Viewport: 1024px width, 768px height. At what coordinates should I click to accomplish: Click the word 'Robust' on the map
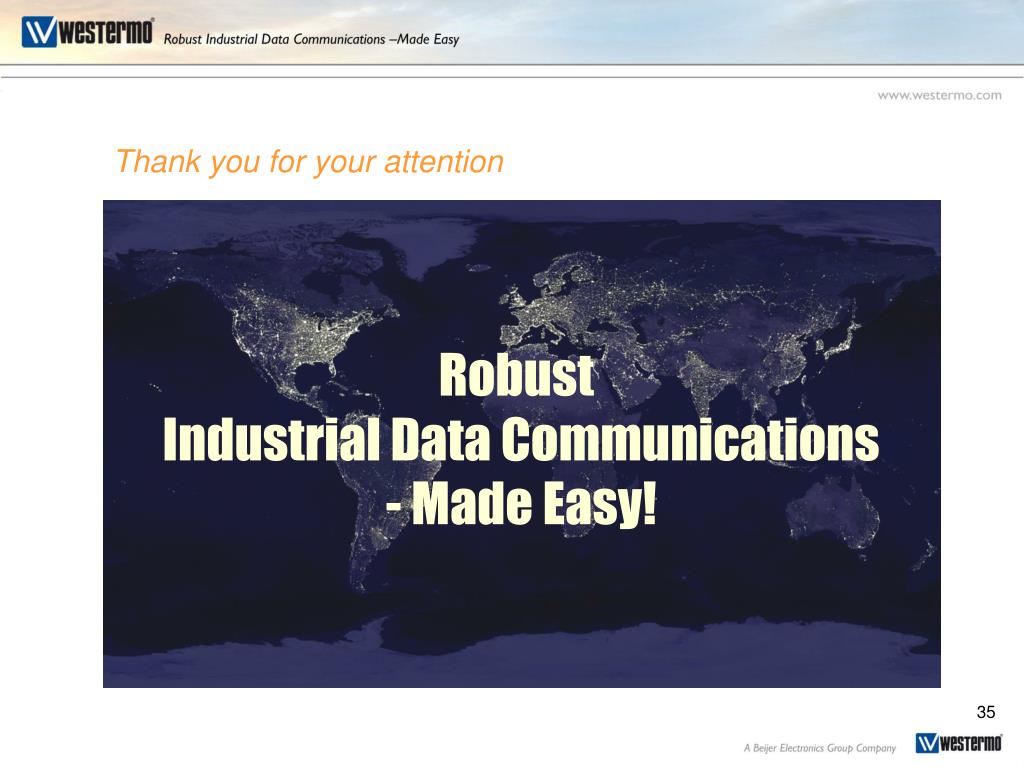(516, 375)
